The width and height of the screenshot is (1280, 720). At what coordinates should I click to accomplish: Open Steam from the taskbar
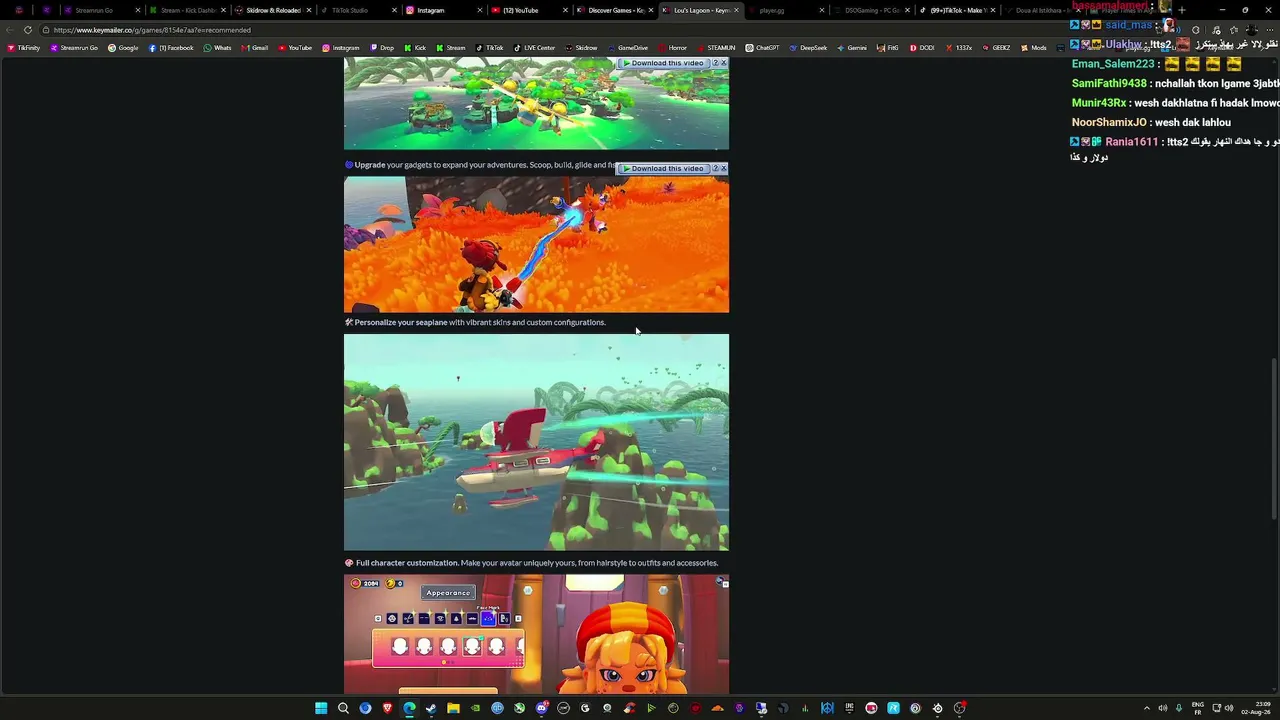pos(431,708)
